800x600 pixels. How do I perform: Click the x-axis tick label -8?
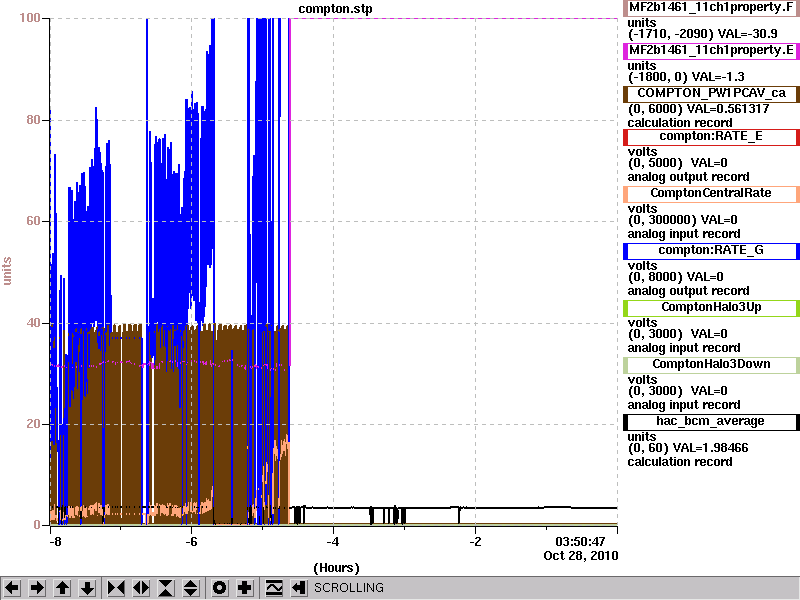[55, 542]
